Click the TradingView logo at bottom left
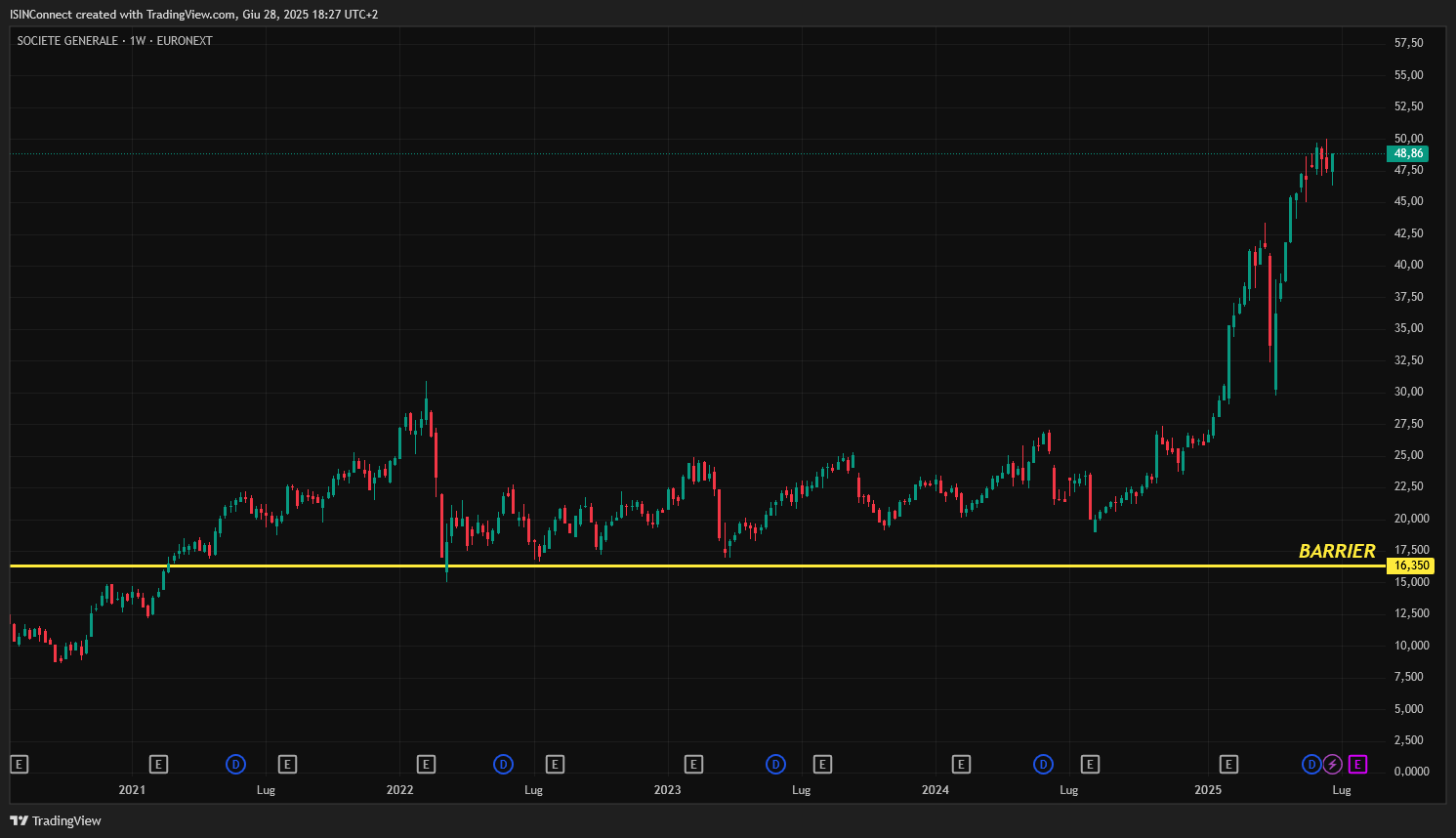The image size is (1456, 838). [56, 820]
